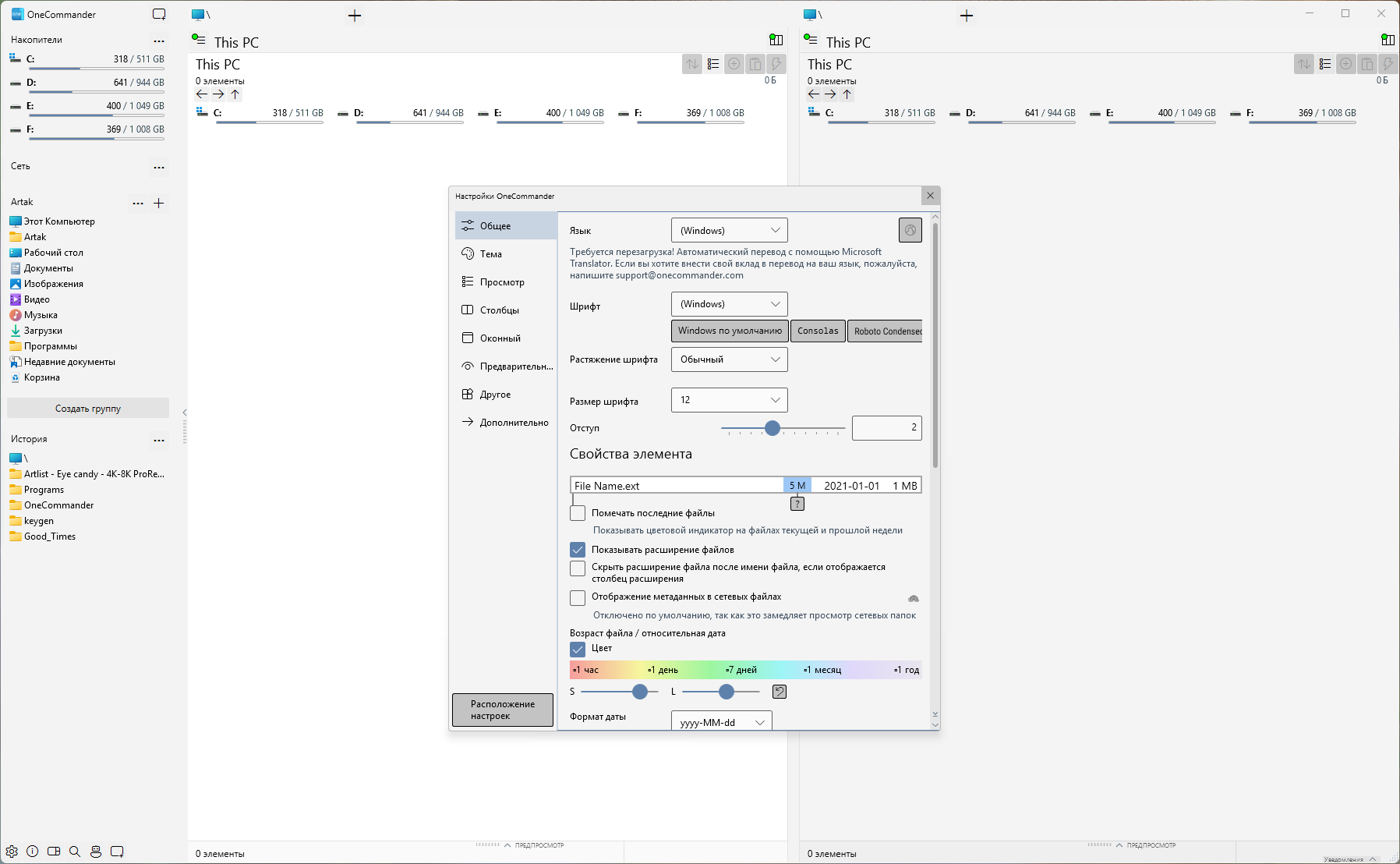This screenshot has height=864, width=1400.
Task: Add new tab with plus in left pane
Action: pyautogui.click(x=355, y=16)
